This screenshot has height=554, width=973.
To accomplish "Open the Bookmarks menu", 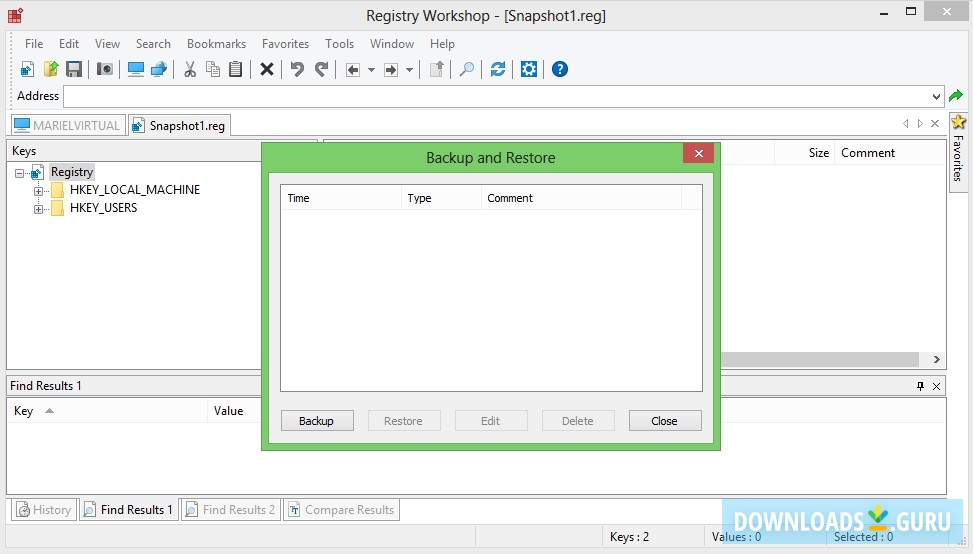I will point(217,43).
